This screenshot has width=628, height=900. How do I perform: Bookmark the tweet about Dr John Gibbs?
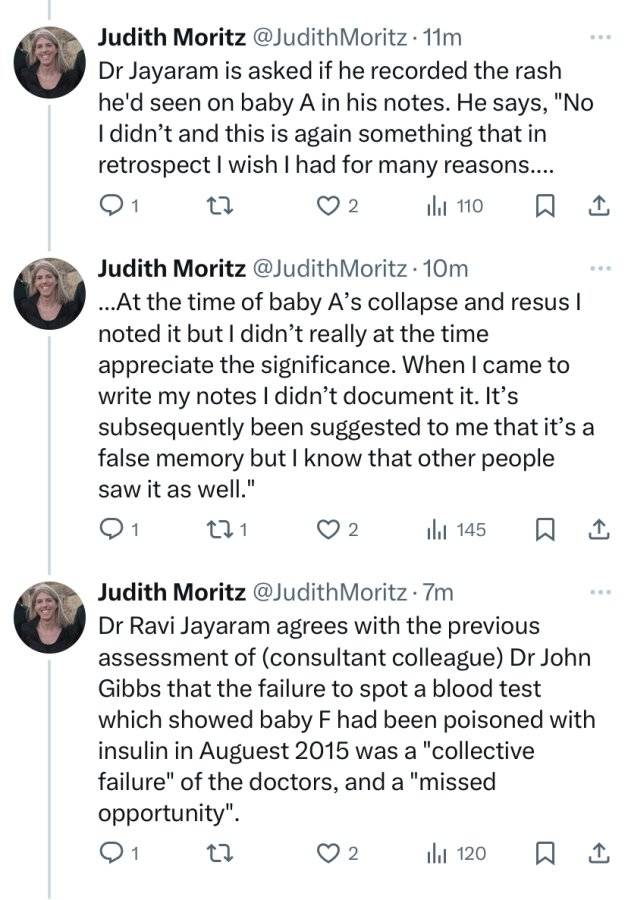coord(544,854)
